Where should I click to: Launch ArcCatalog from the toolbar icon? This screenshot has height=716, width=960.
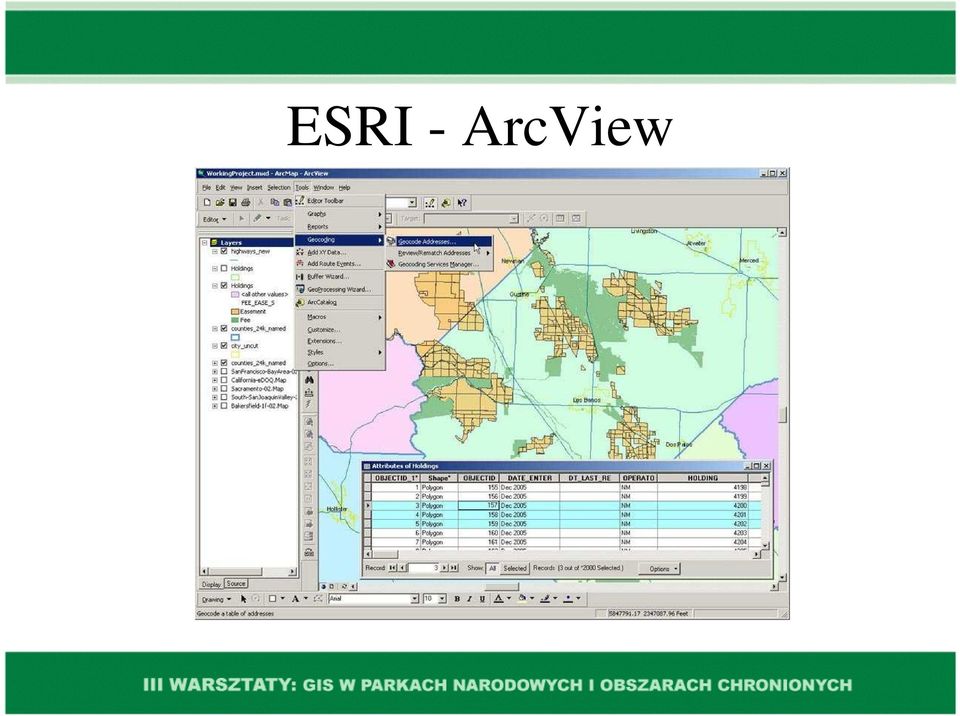446,203
